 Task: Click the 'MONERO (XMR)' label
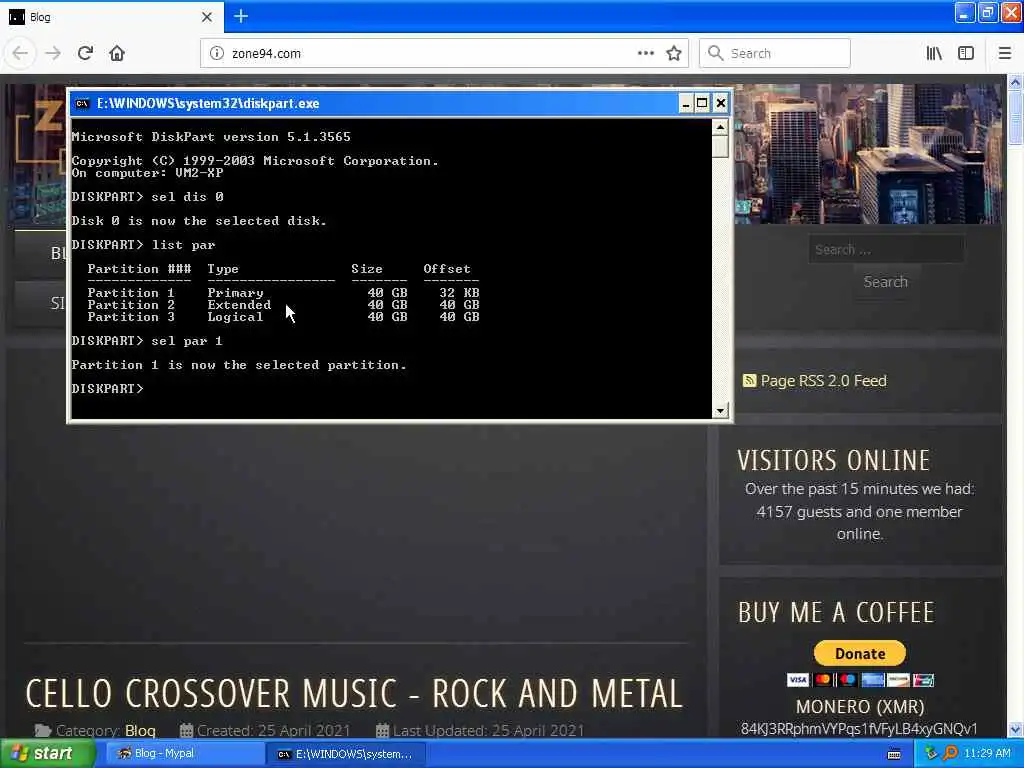(x=859, y=707)
